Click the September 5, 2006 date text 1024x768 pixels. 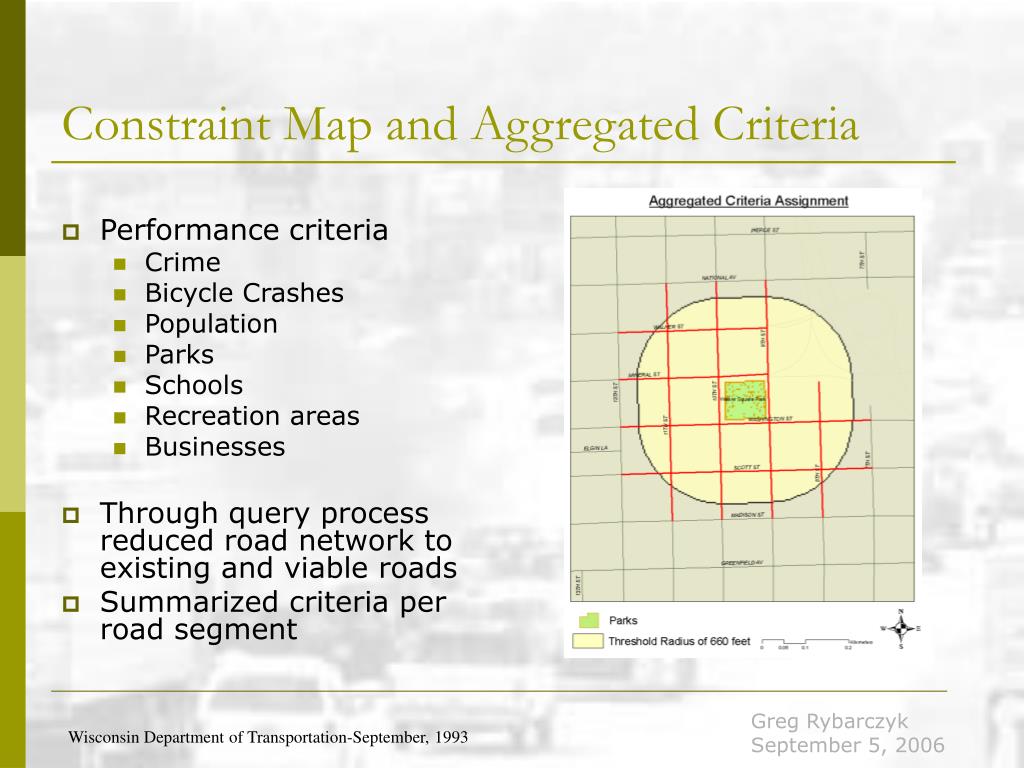(x=847, y=746)
